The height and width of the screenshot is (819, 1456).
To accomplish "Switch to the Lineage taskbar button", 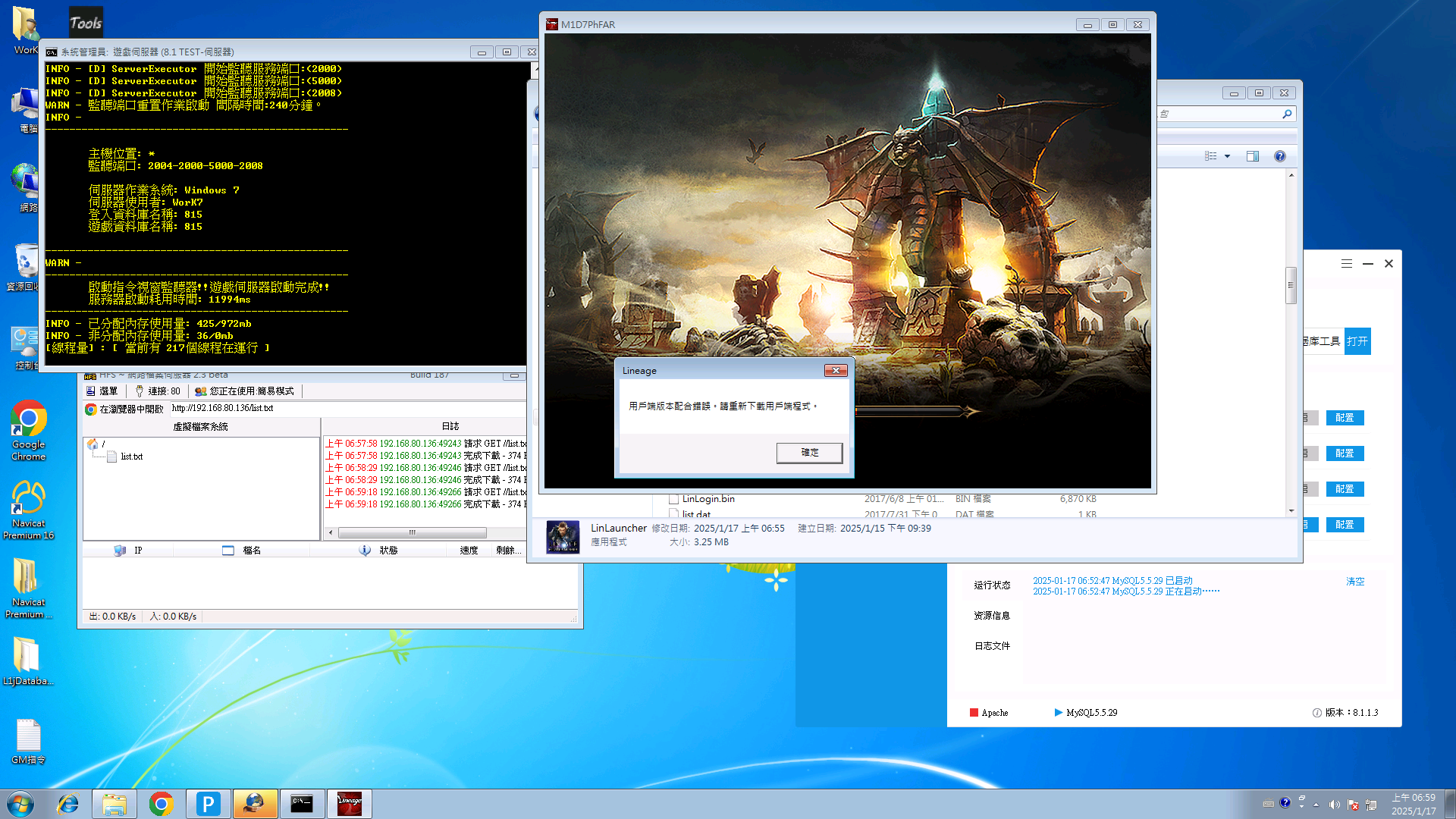I will (349, 804).
